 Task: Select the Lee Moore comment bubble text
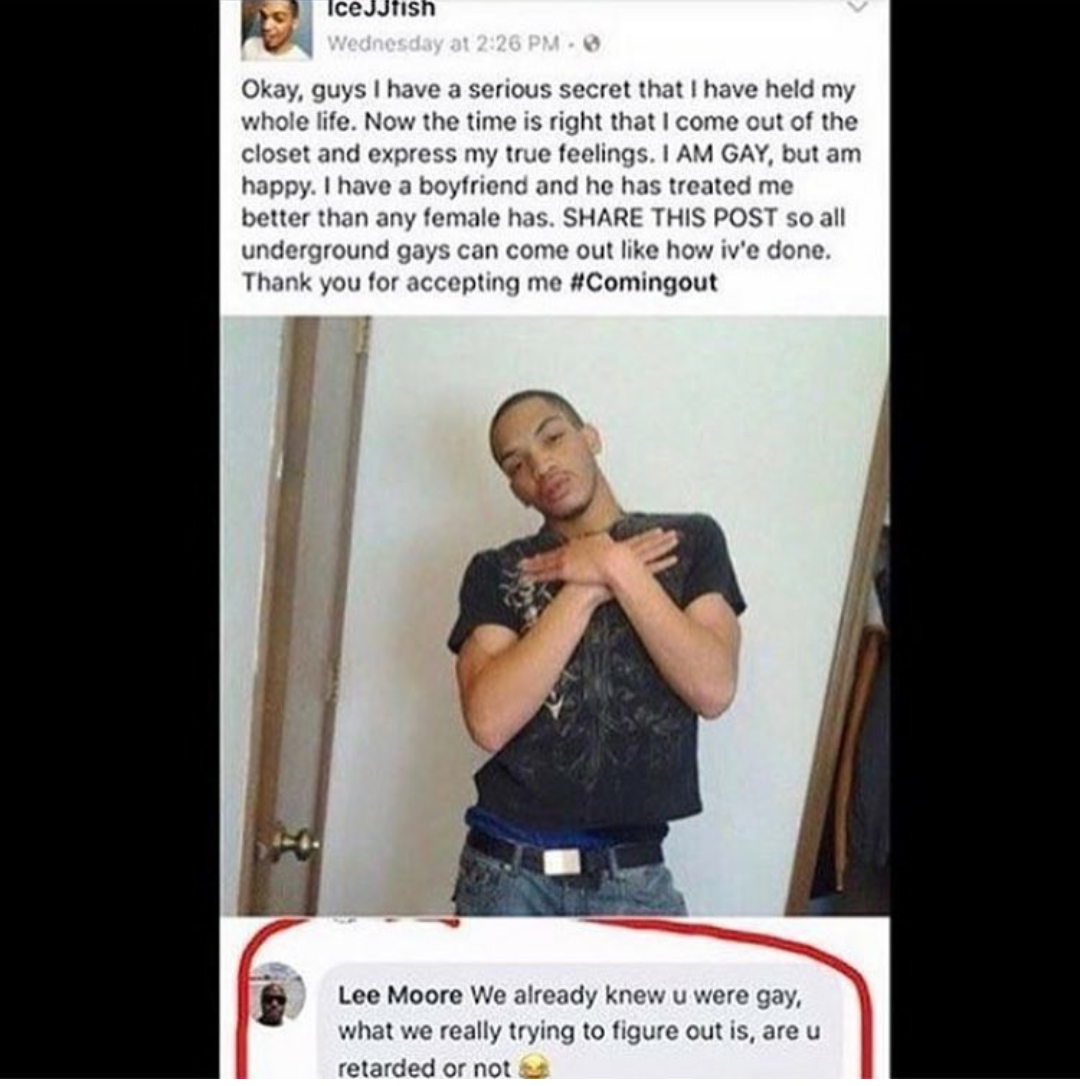579,1031
